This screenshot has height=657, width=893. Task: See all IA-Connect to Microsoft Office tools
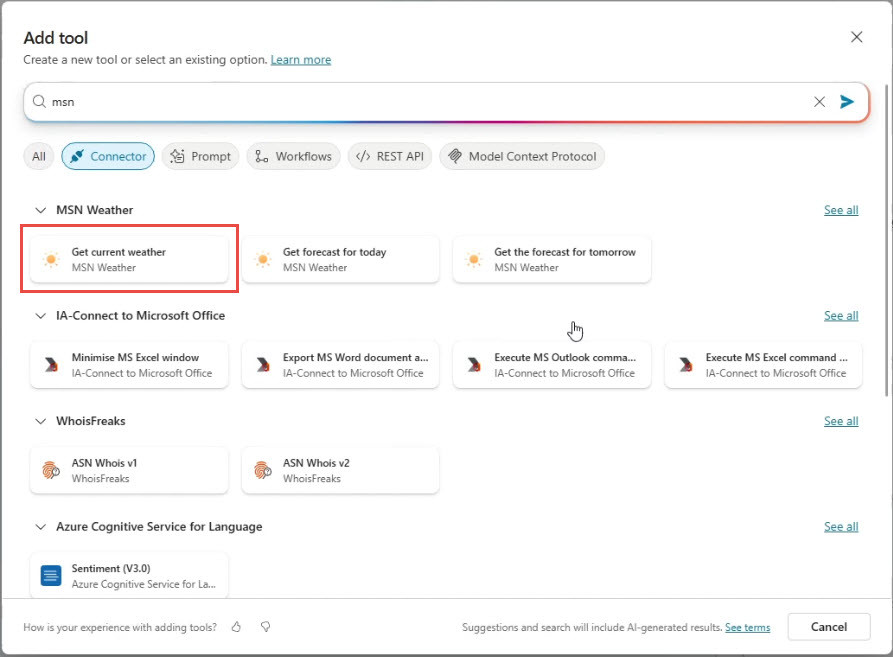tap(841, 315)
